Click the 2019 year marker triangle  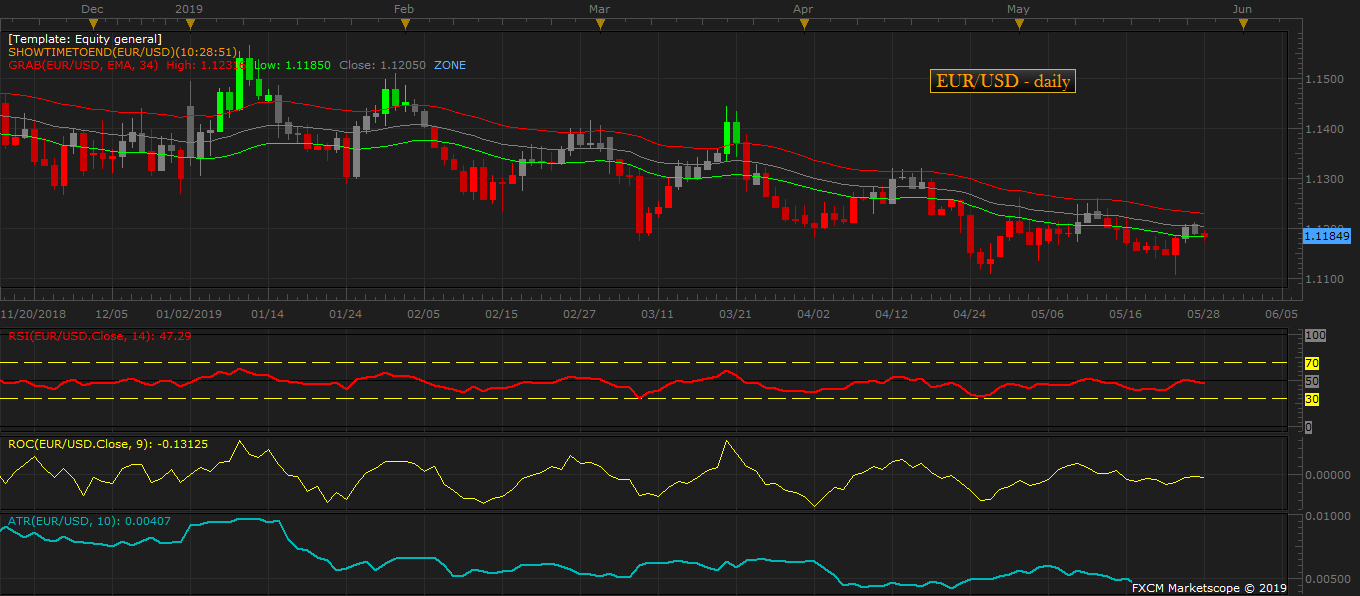(191, 23)
